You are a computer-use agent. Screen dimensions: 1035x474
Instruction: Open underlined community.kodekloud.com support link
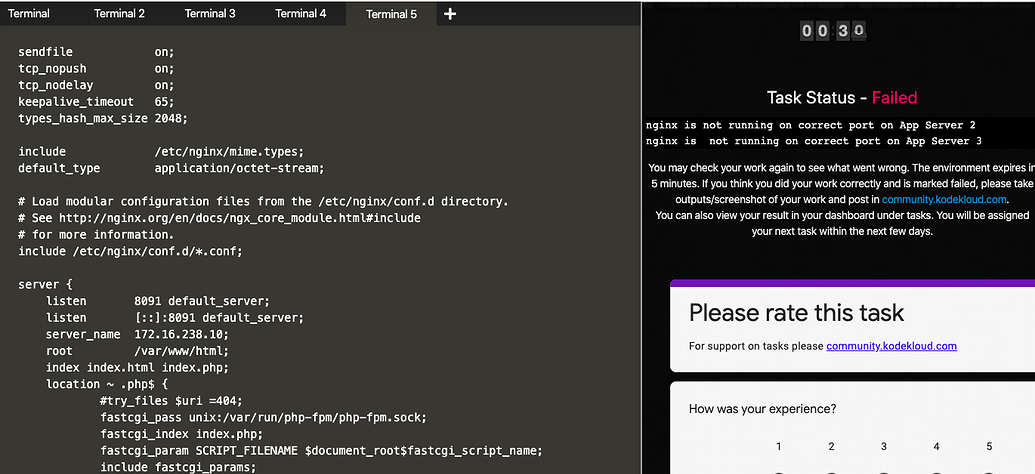coord(891,346)
